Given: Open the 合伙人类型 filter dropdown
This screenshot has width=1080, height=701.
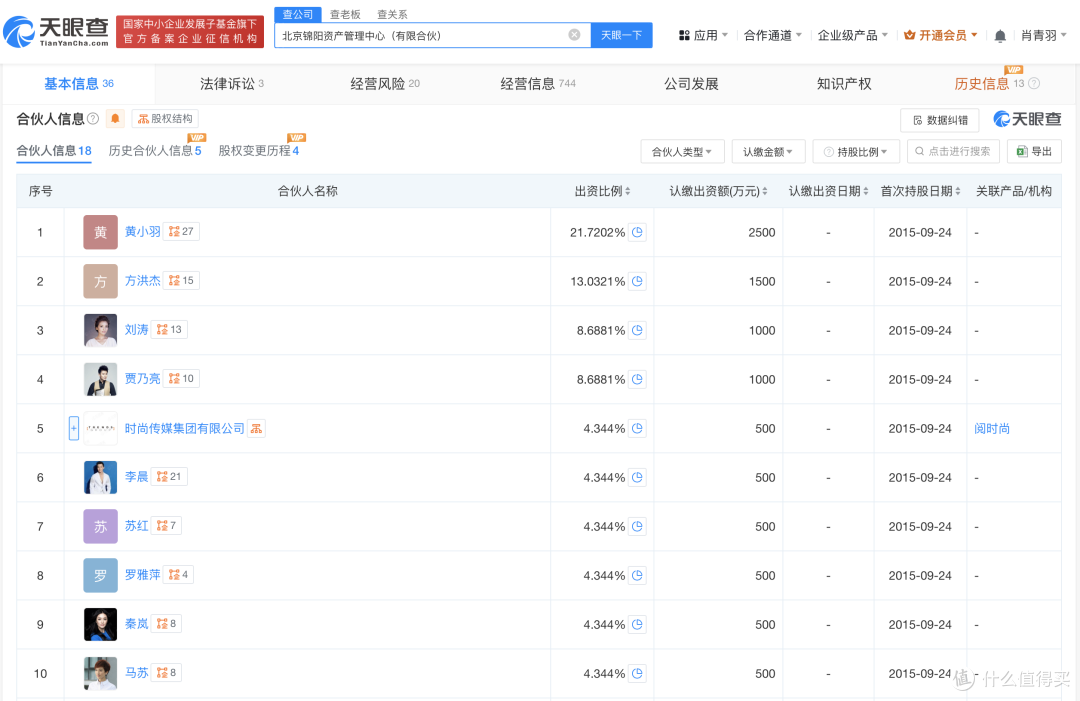Looking at the screenshot, I should [682, 151].
